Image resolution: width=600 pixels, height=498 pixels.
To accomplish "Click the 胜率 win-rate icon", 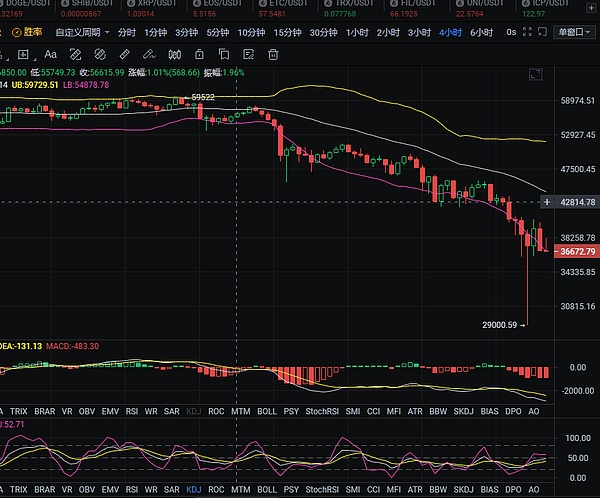I will tap(27, 32).
